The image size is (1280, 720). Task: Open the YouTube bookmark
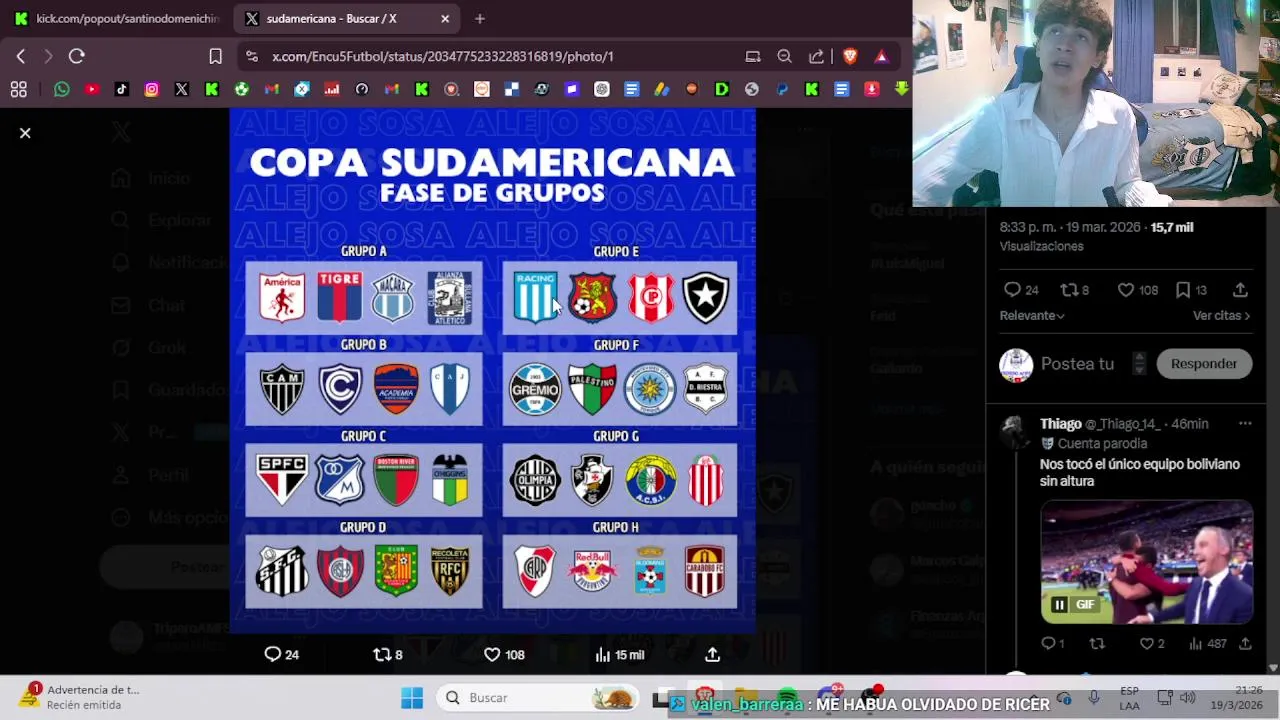point(92,90)
